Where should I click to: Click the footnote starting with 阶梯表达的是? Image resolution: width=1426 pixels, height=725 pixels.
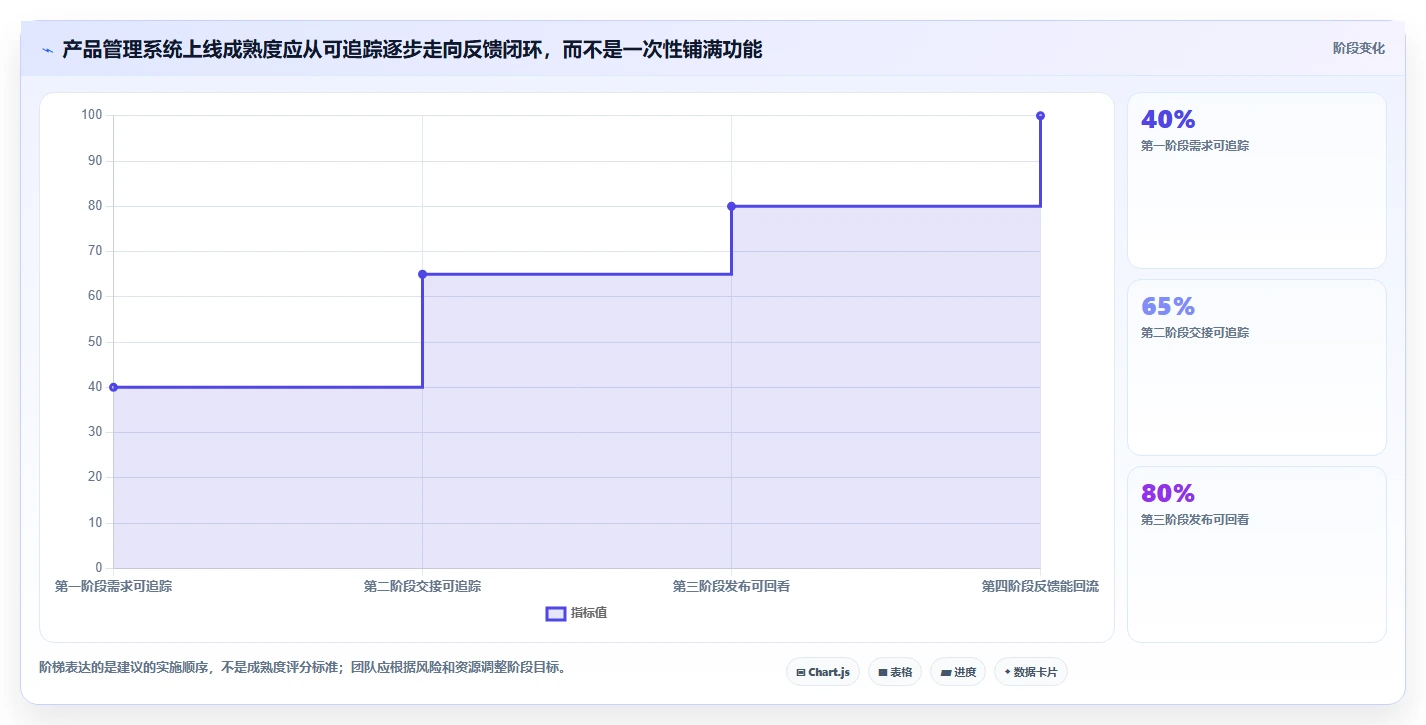(303, 668)
